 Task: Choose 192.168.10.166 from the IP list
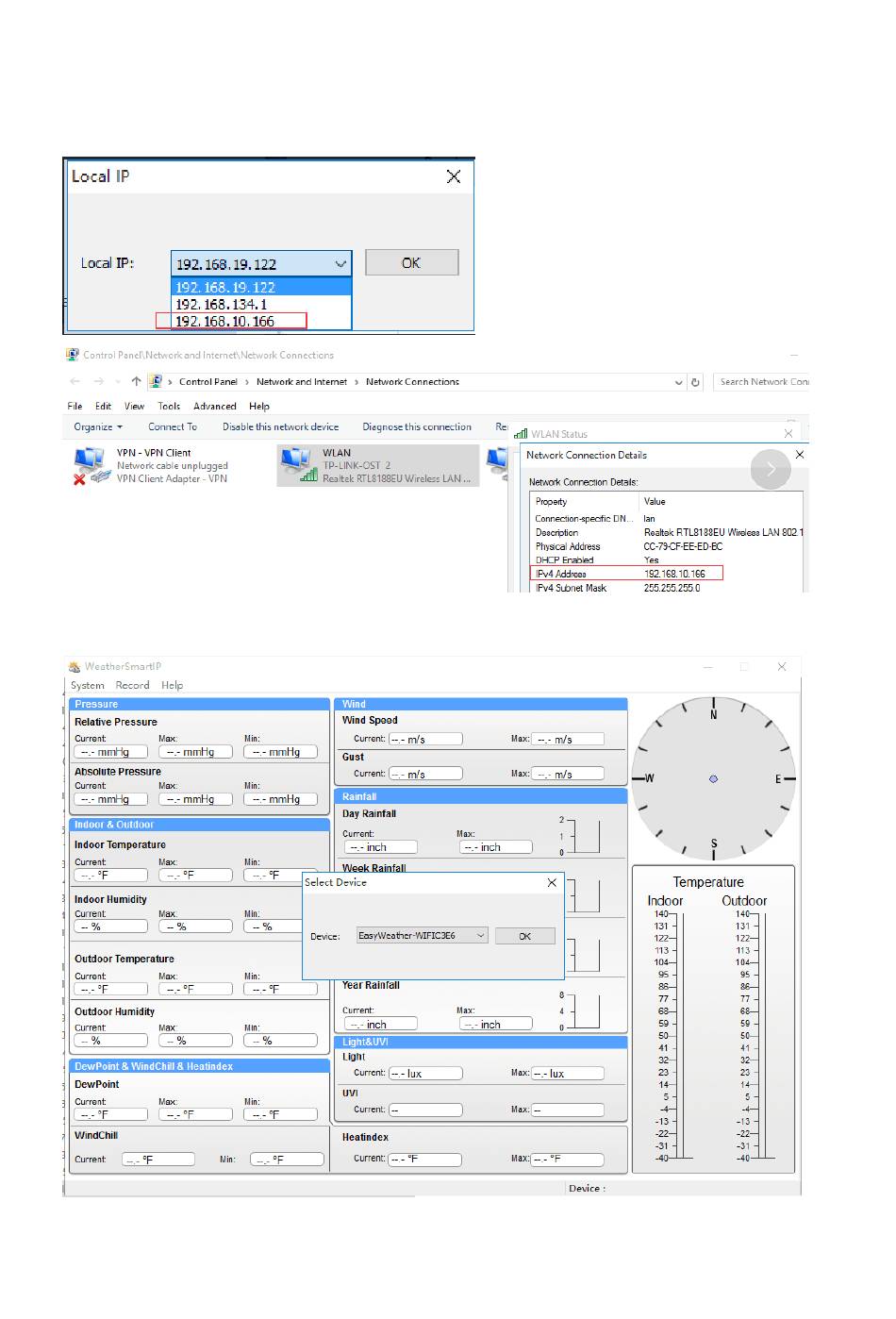(x=261, y=321)
